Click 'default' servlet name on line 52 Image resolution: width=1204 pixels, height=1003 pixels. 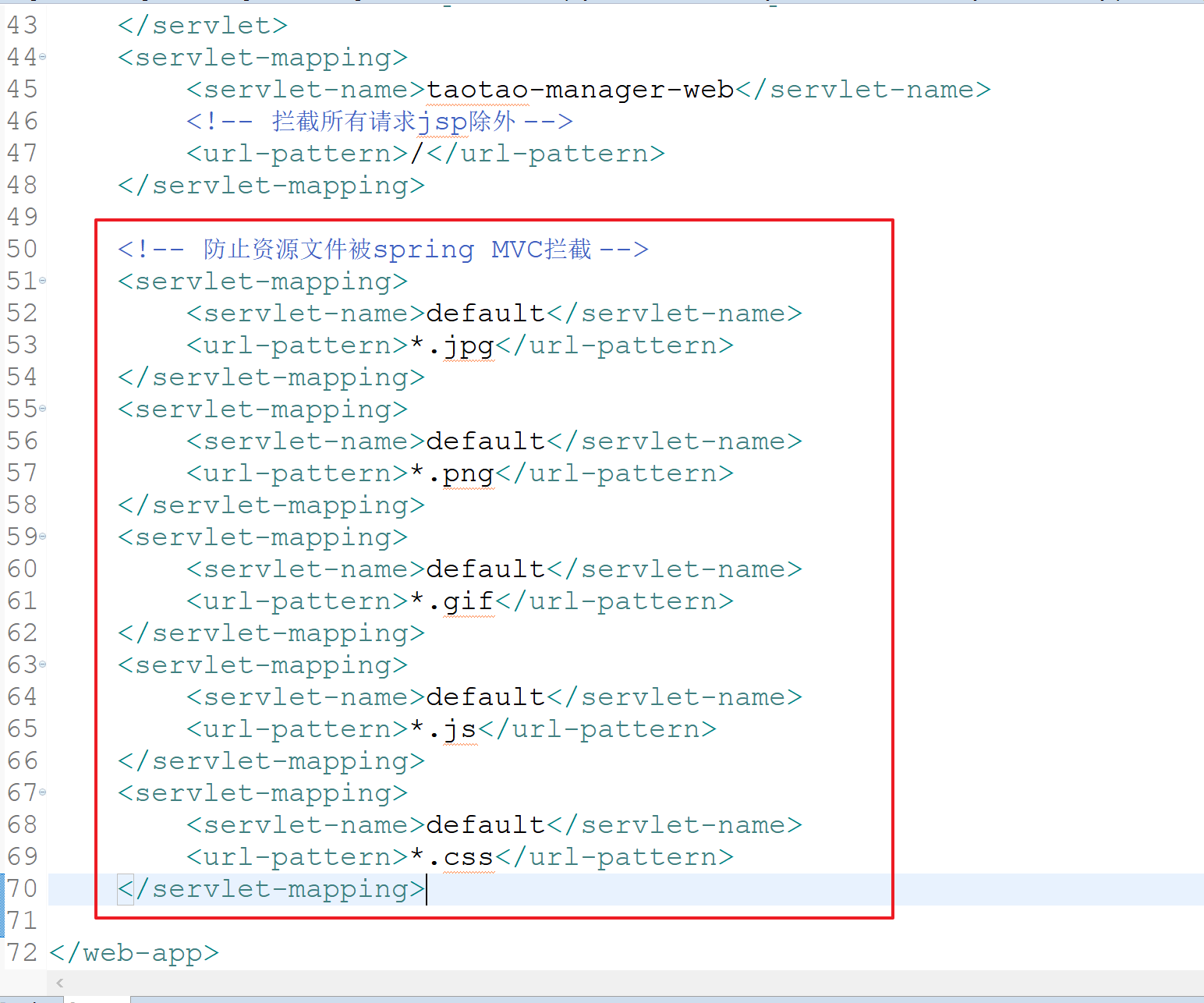point(486,314)
